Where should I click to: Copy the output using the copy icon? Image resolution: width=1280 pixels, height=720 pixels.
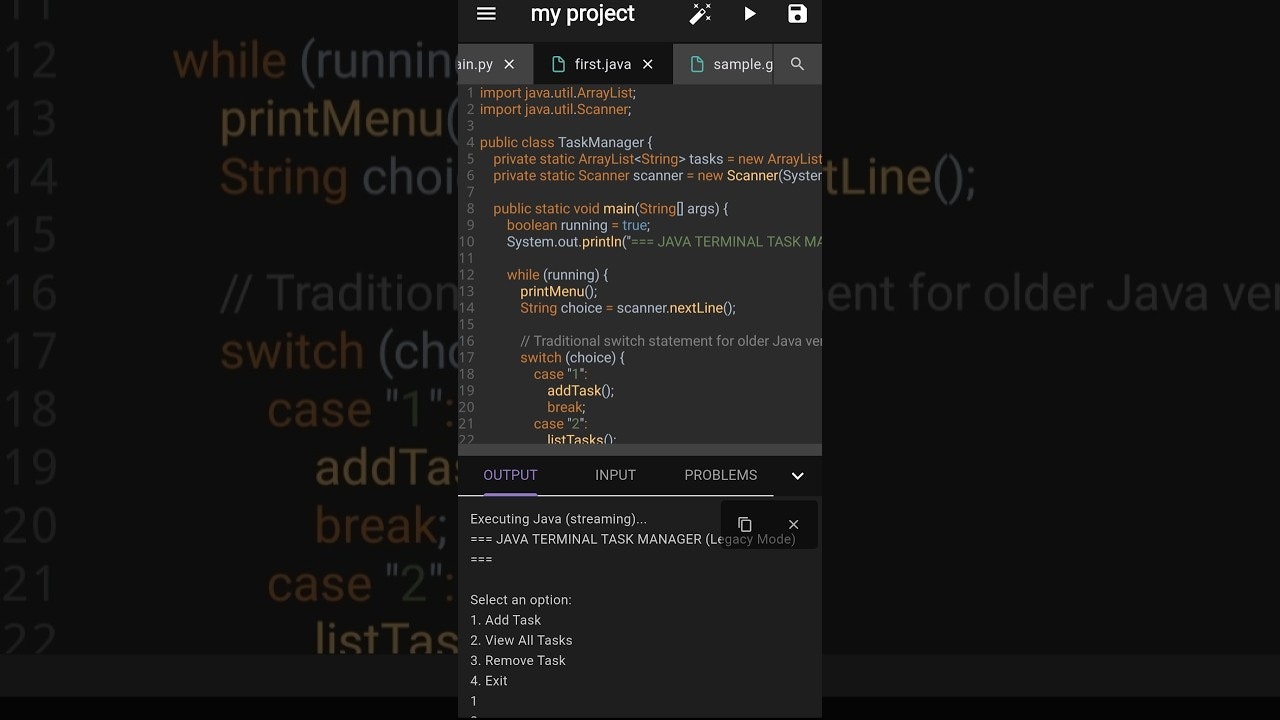click(744, 524)
